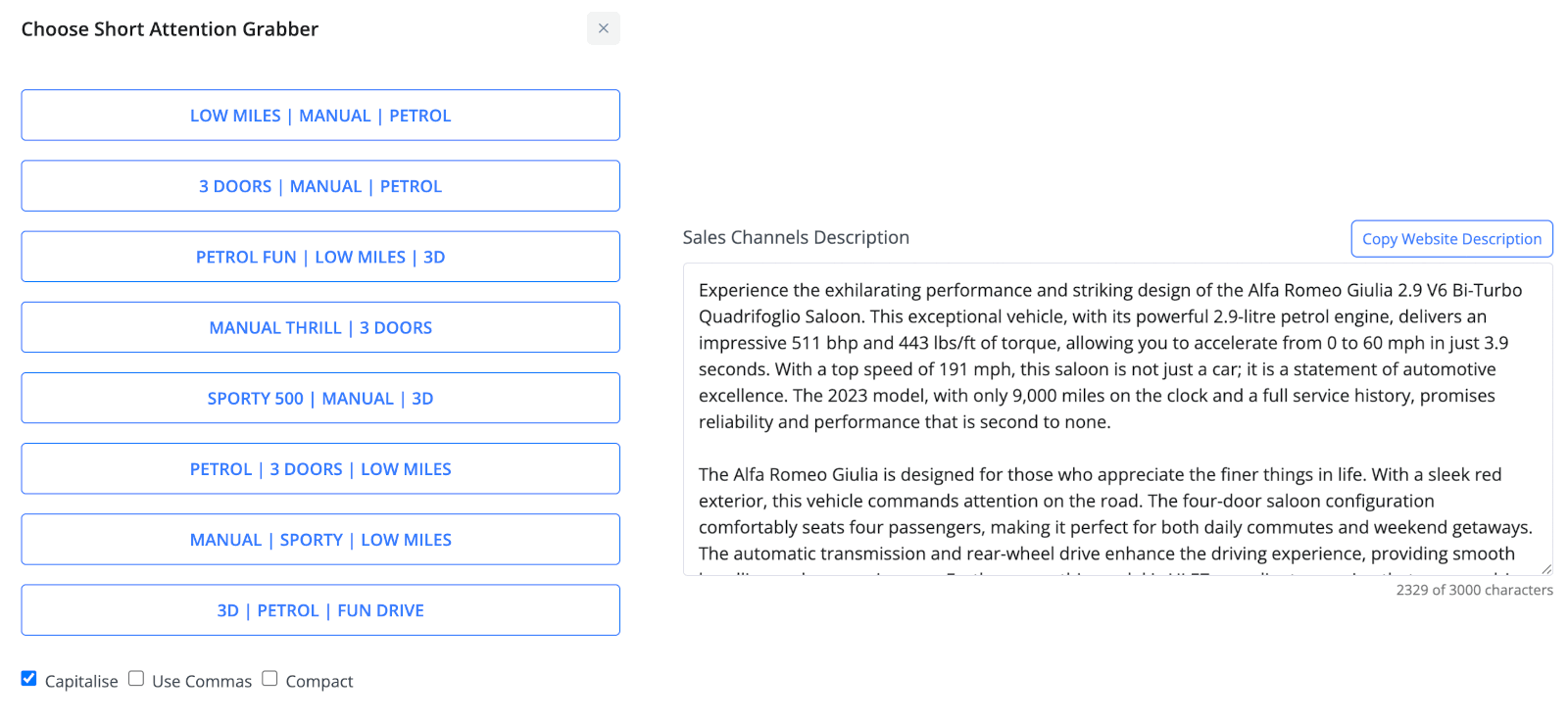Pick 'PETROL FUN | LOW MILES | 3D'
The height and width of the screenshot is (722, 1568).
[x=320, y=257]
